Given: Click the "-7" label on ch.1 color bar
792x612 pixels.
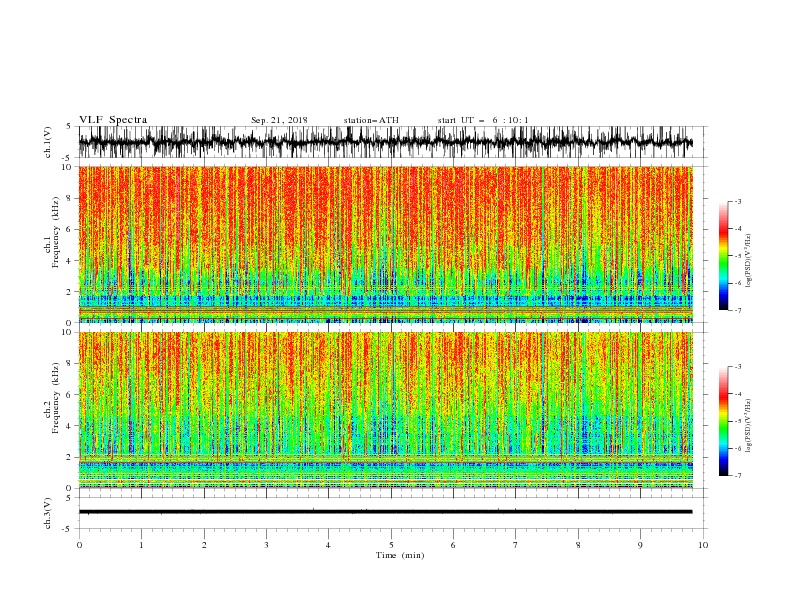Looking at the screenshot, I should [738, 311].
